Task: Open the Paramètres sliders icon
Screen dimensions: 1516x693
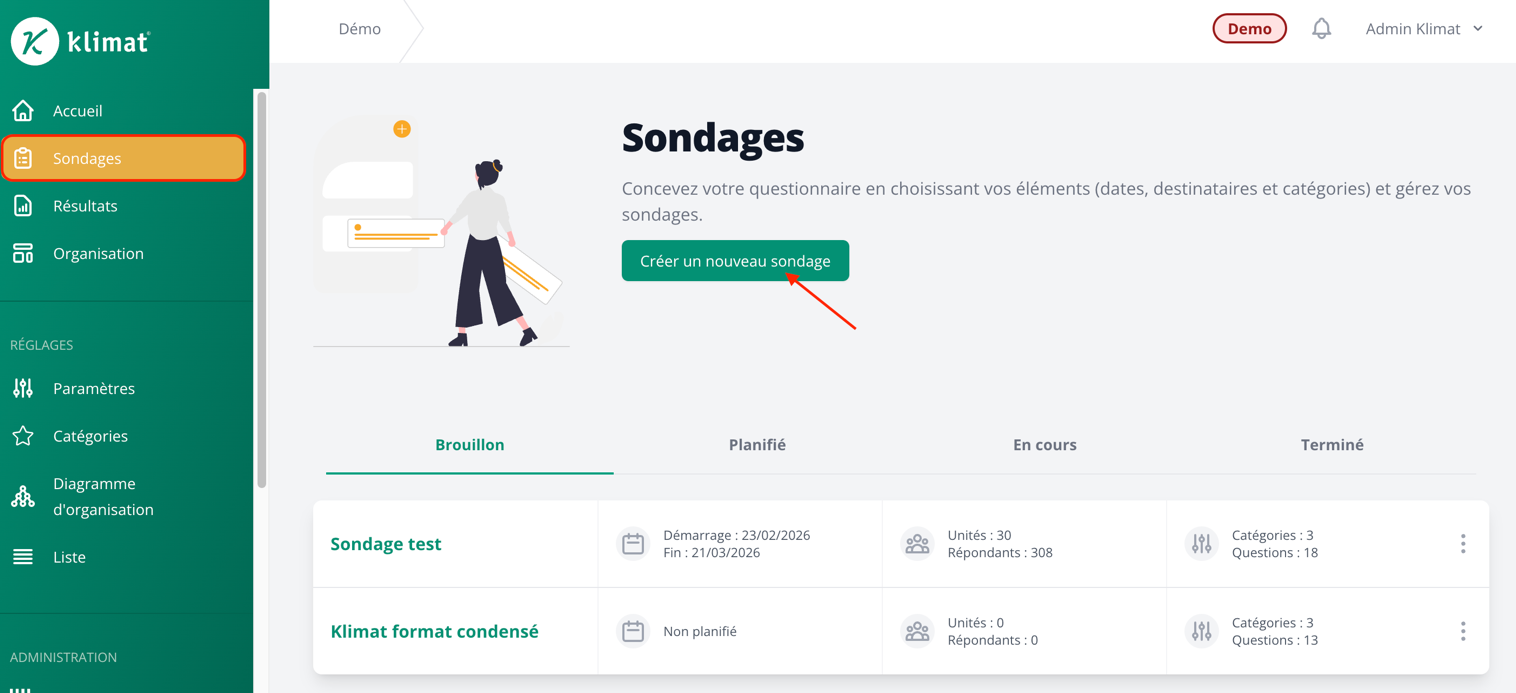Action: [x=23, y=388]
